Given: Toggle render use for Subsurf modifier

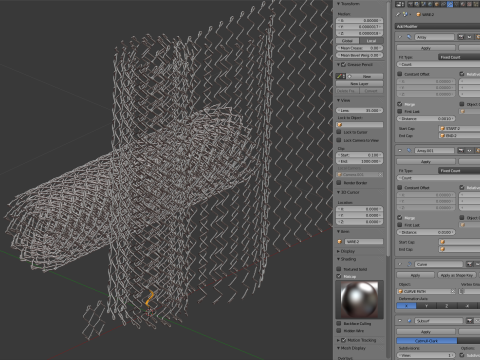Looking at the screenshot, I should 470,321.
